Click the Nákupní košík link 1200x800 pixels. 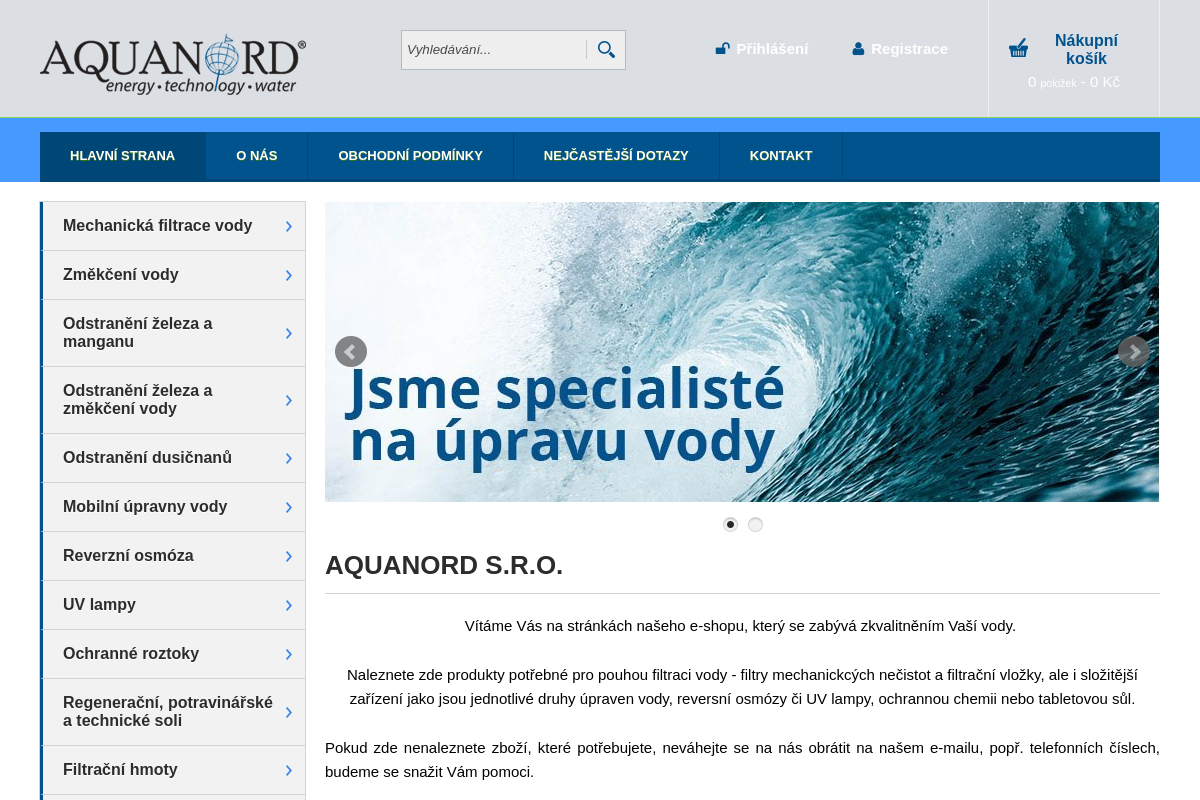click(1086, 49)
